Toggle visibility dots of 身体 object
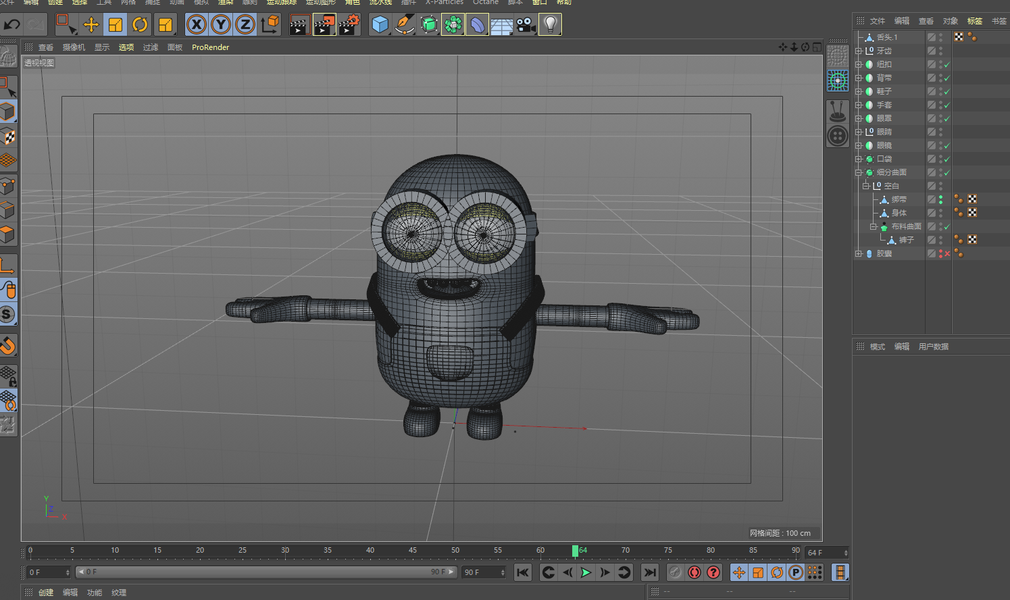This screenshot has height=600, width=1010. pos(940,213)
